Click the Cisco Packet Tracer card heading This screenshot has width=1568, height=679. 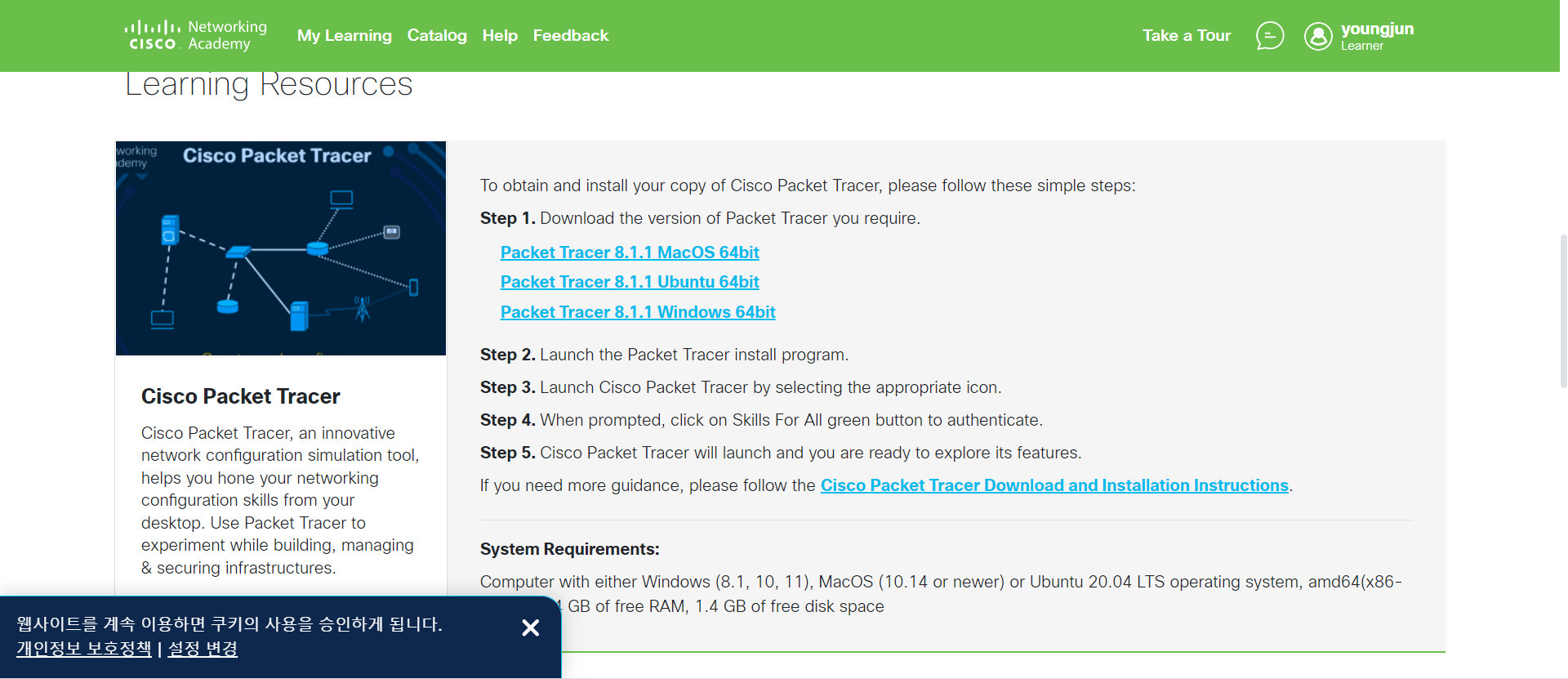(241, 396)
